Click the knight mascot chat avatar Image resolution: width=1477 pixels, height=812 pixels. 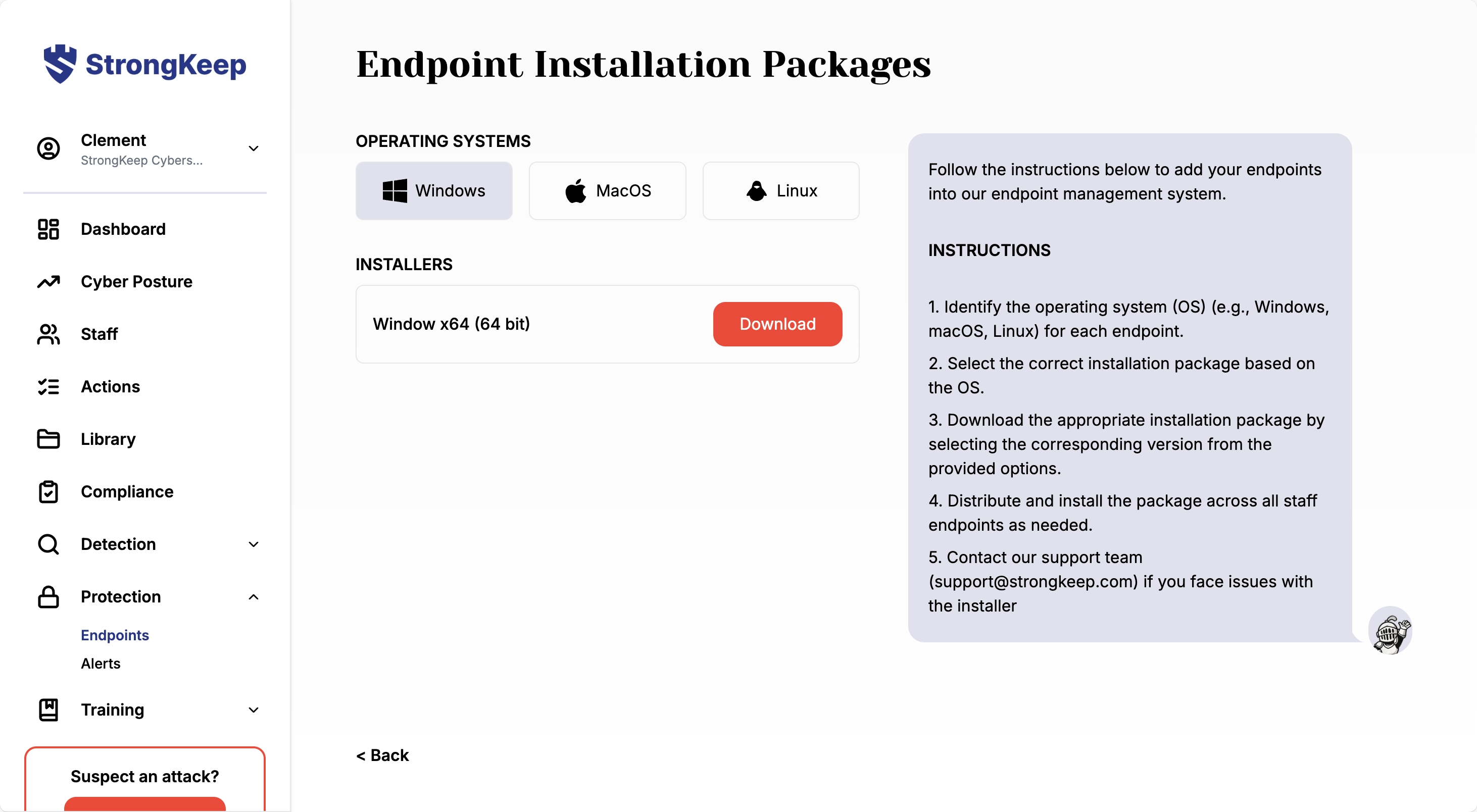click(1390, 631)
